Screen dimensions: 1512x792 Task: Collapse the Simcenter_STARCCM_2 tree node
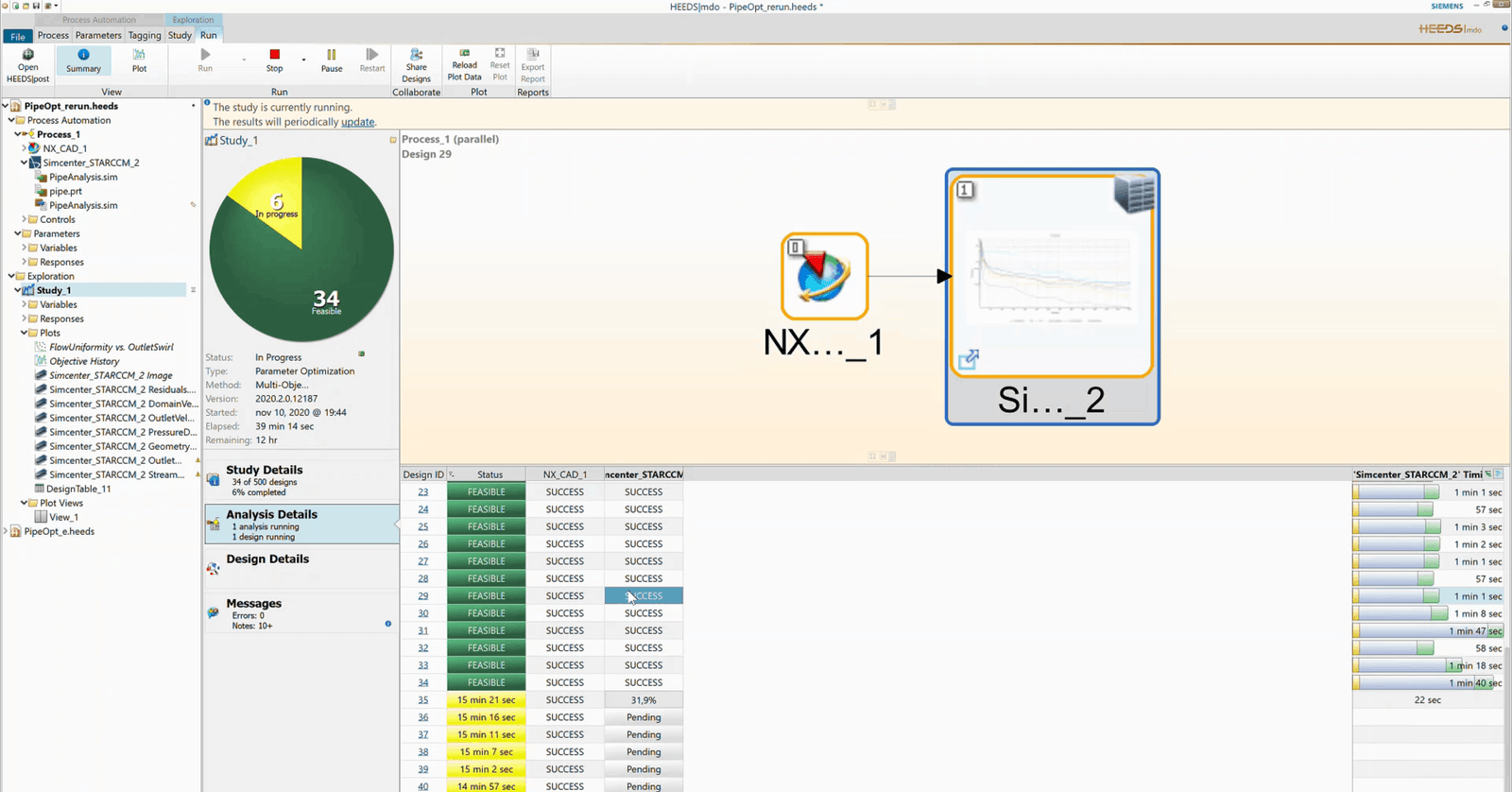click(24, 163)
